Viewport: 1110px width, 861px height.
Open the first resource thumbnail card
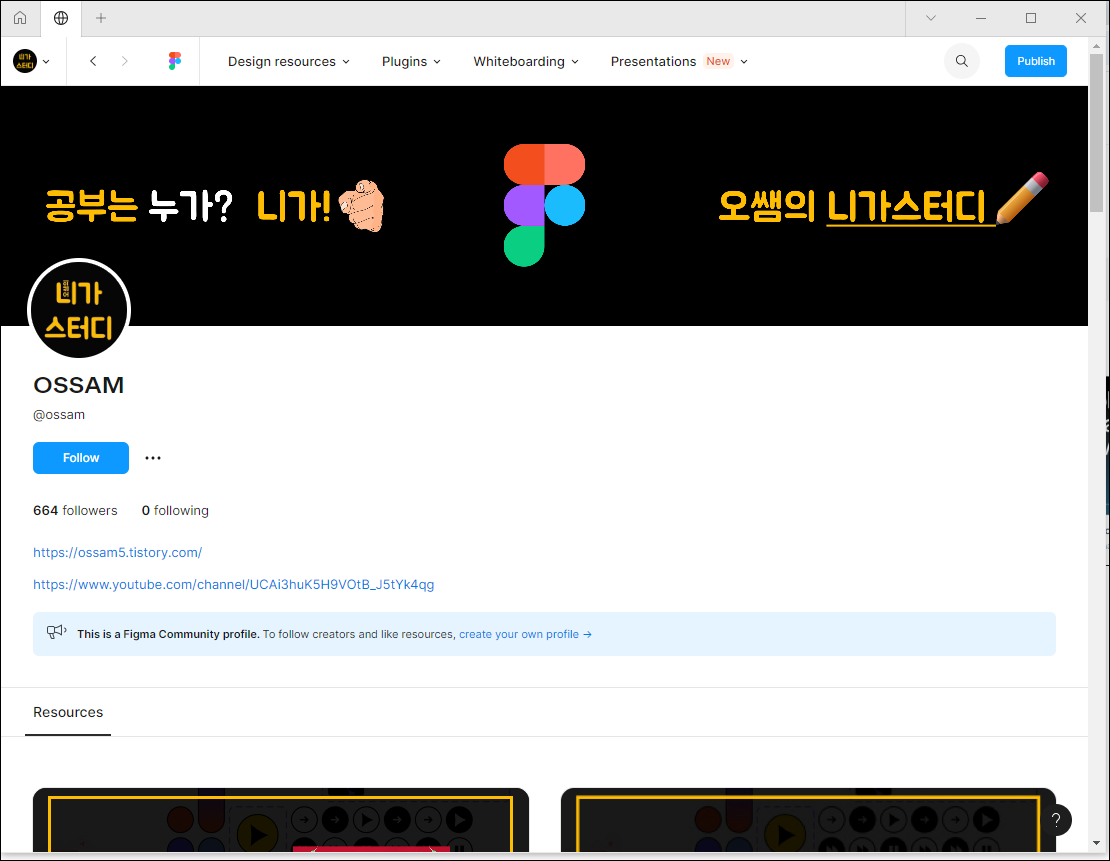[x=281, y=820]
